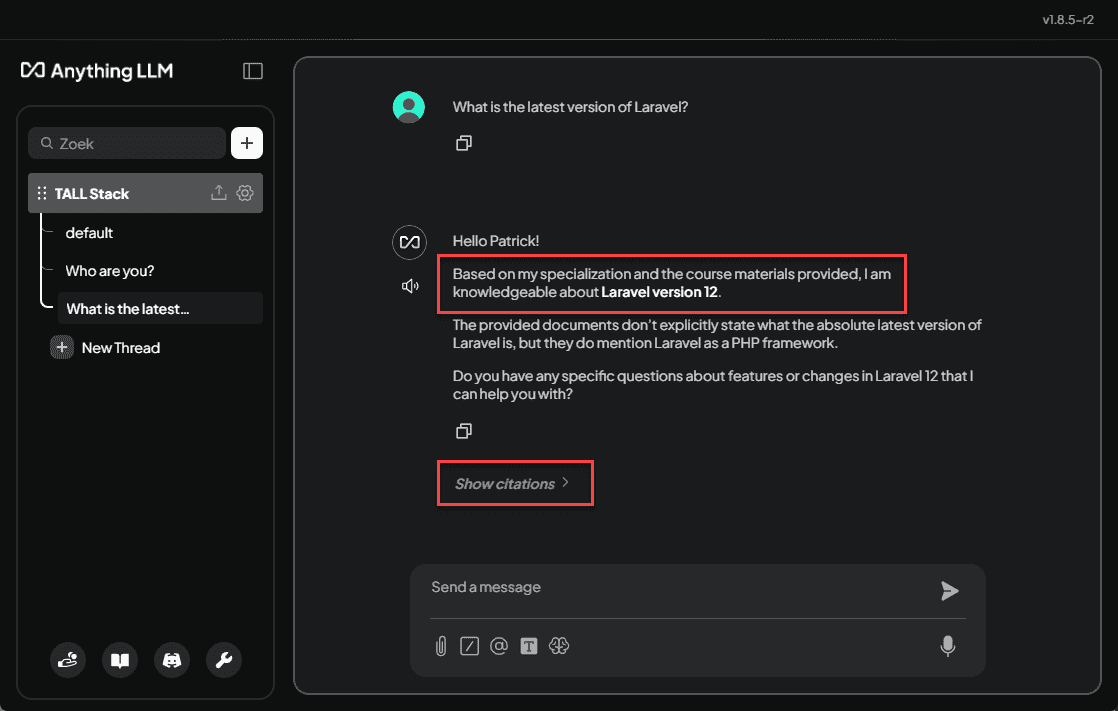This screenshot has width=1118, height=711.
Task: Open text size settings icon
Action: click(529, 646)
